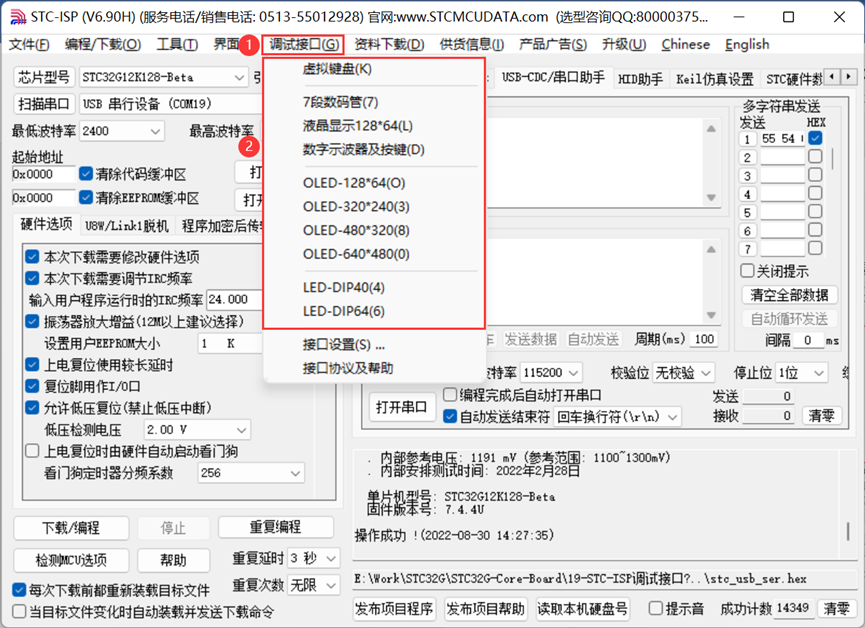Toggle 复位脚用作I/O口 checkbox
The image size is (865, 628).
pos(33,386)
